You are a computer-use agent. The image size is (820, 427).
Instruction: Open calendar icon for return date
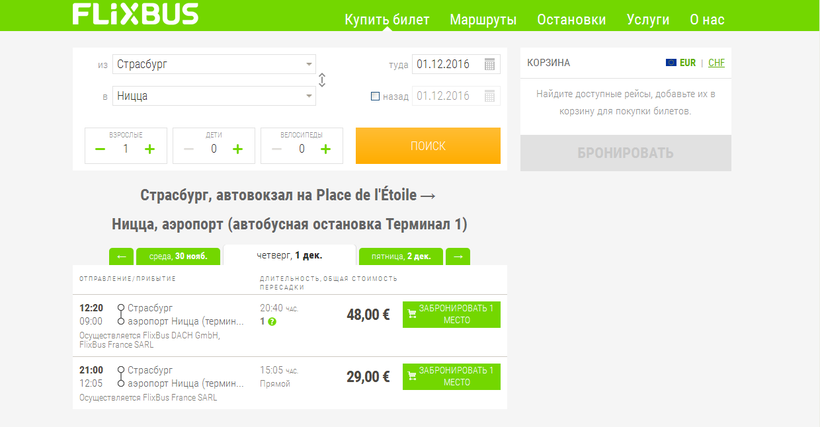click(x=489, y=96)
